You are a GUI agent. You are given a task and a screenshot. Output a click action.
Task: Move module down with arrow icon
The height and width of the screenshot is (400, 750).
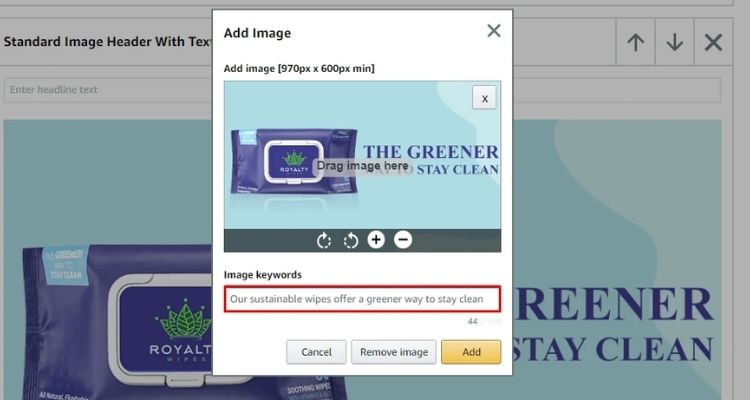[674, 43]
